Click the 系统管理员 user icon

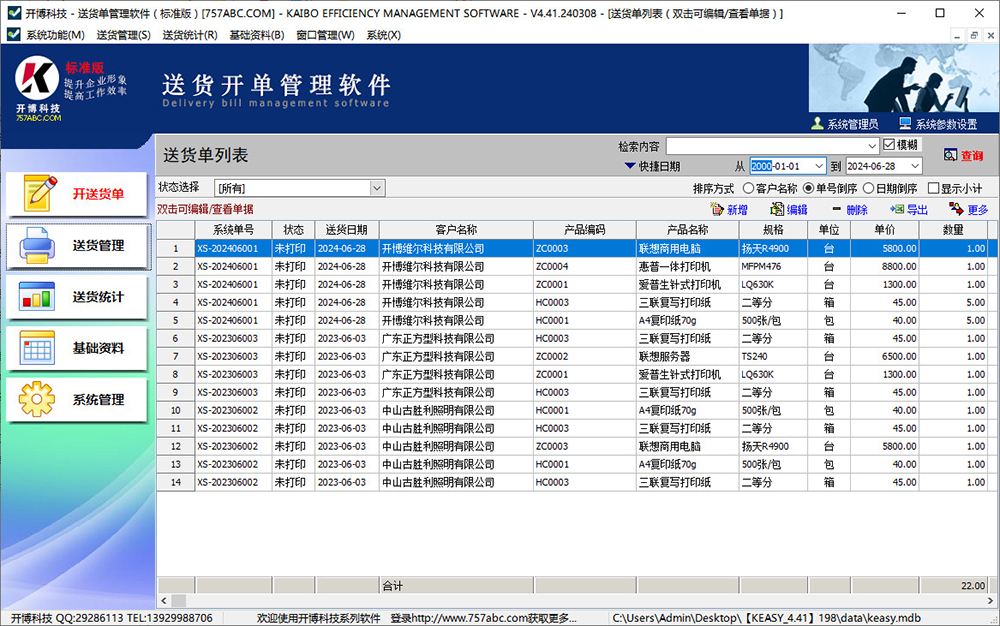[817, 123]
